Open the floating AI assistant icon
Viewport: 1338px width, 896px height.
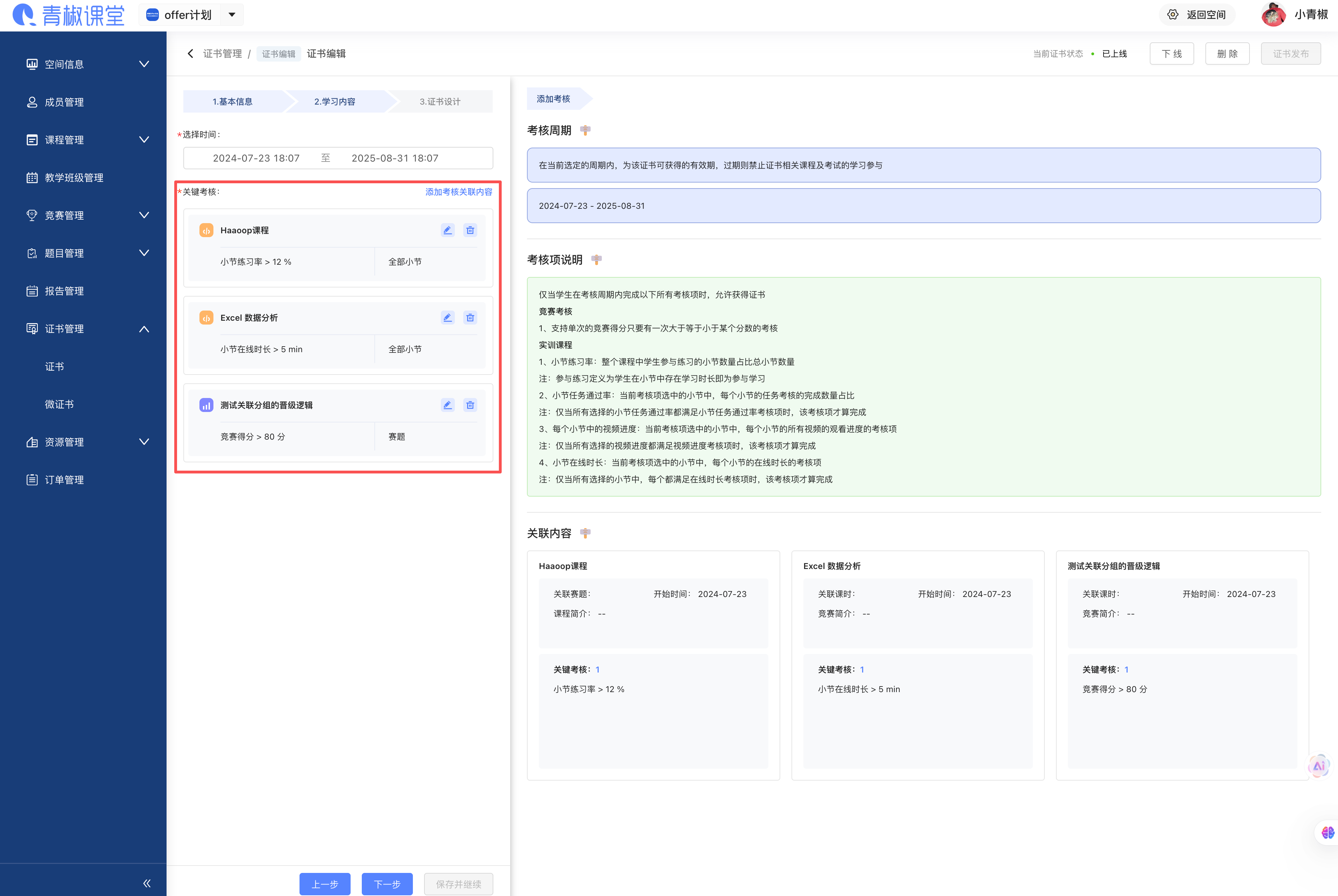click(1318, 766)
